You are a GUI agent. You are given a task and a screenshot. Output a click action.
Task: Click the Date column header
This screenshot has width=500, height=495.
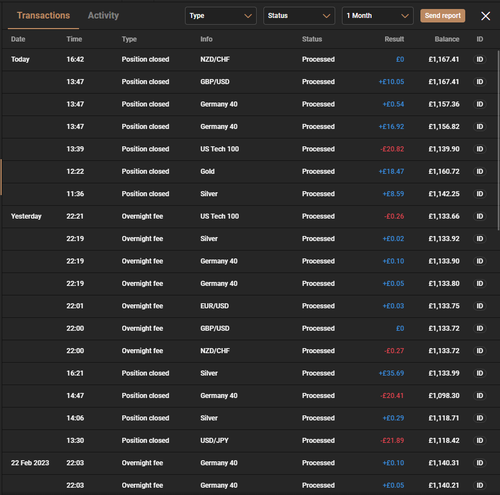18,39
